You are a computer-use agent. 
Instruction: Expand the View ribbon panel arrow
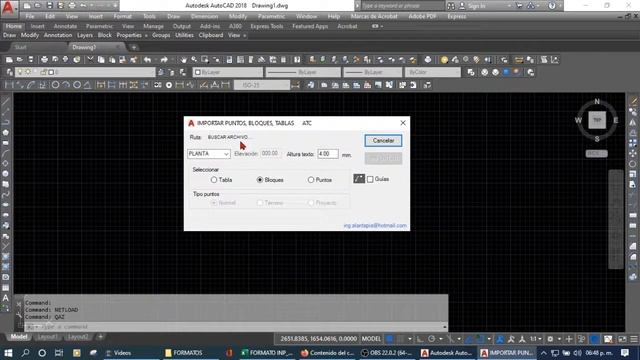point(244,36)
